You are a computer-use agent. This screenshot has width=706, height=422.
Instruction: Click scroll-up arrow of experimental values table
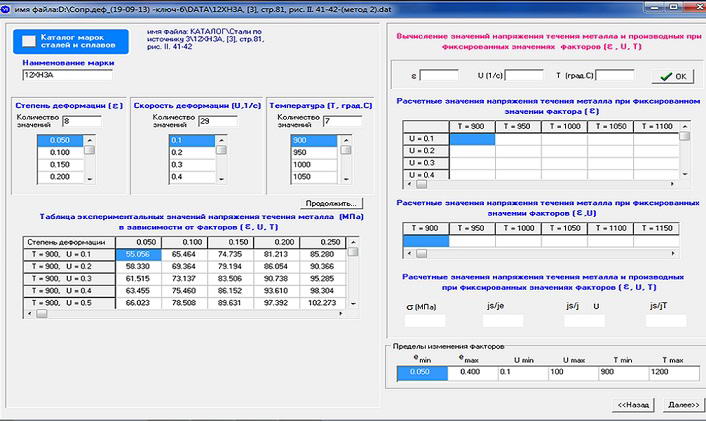point(353,242)
